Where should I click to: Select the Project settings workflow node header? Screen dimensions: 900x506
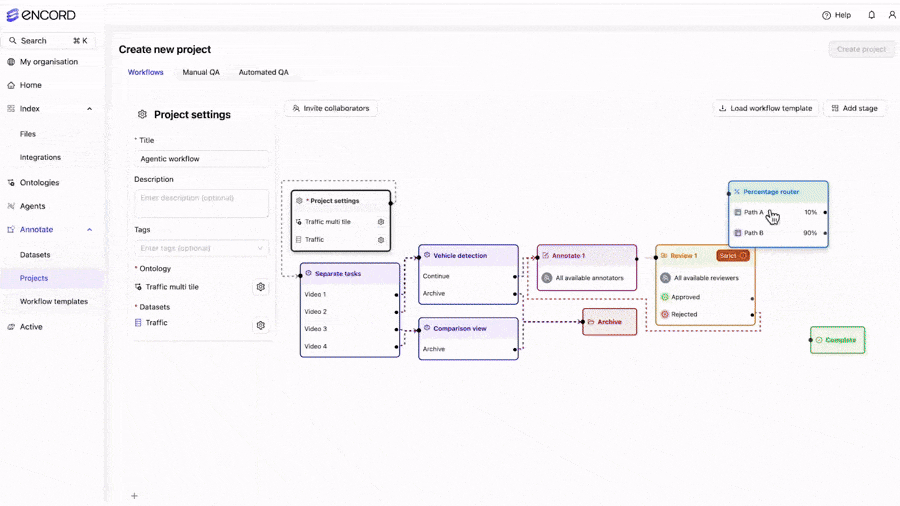tap(341, 201)
